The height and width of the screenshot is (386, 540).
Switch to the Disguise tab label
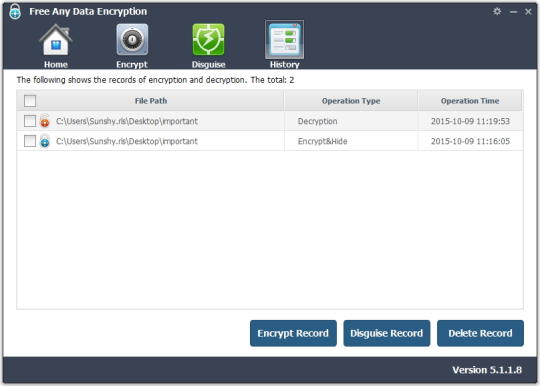pyautogui.click(x=208, y=64)
